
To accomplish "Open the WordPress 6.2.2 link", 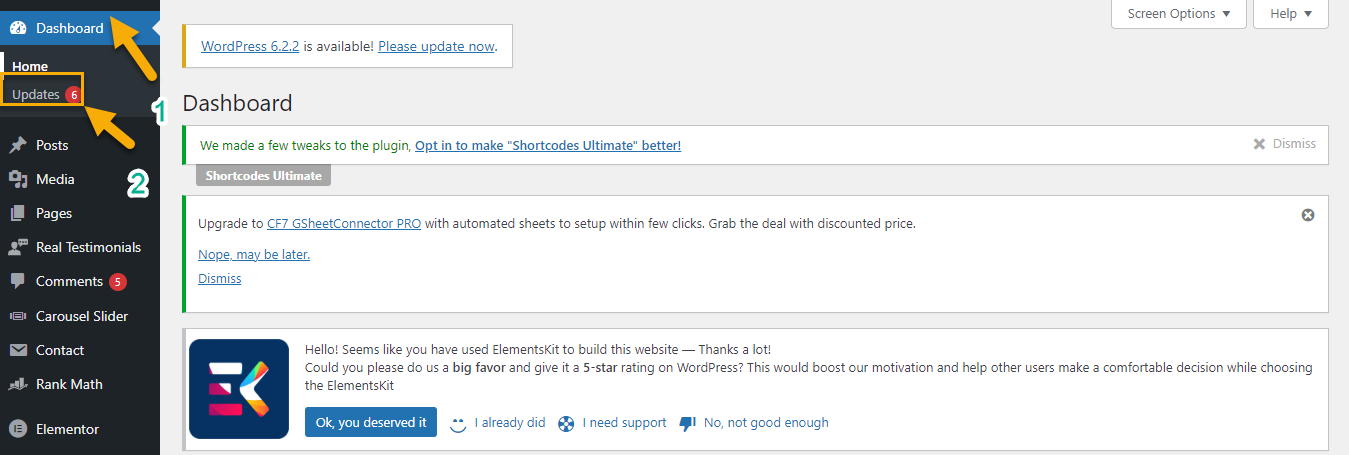I will pyautogui.click(x=250, y=46).
